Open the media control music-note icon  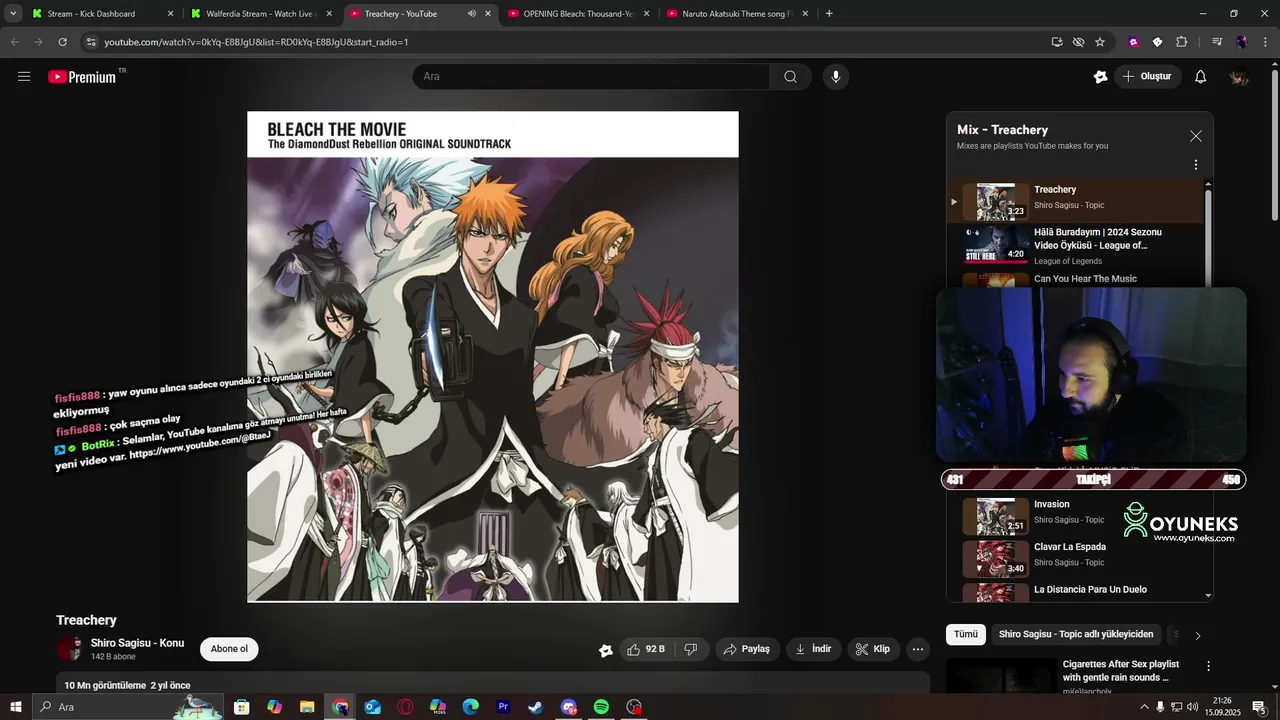pos(1217,42)
